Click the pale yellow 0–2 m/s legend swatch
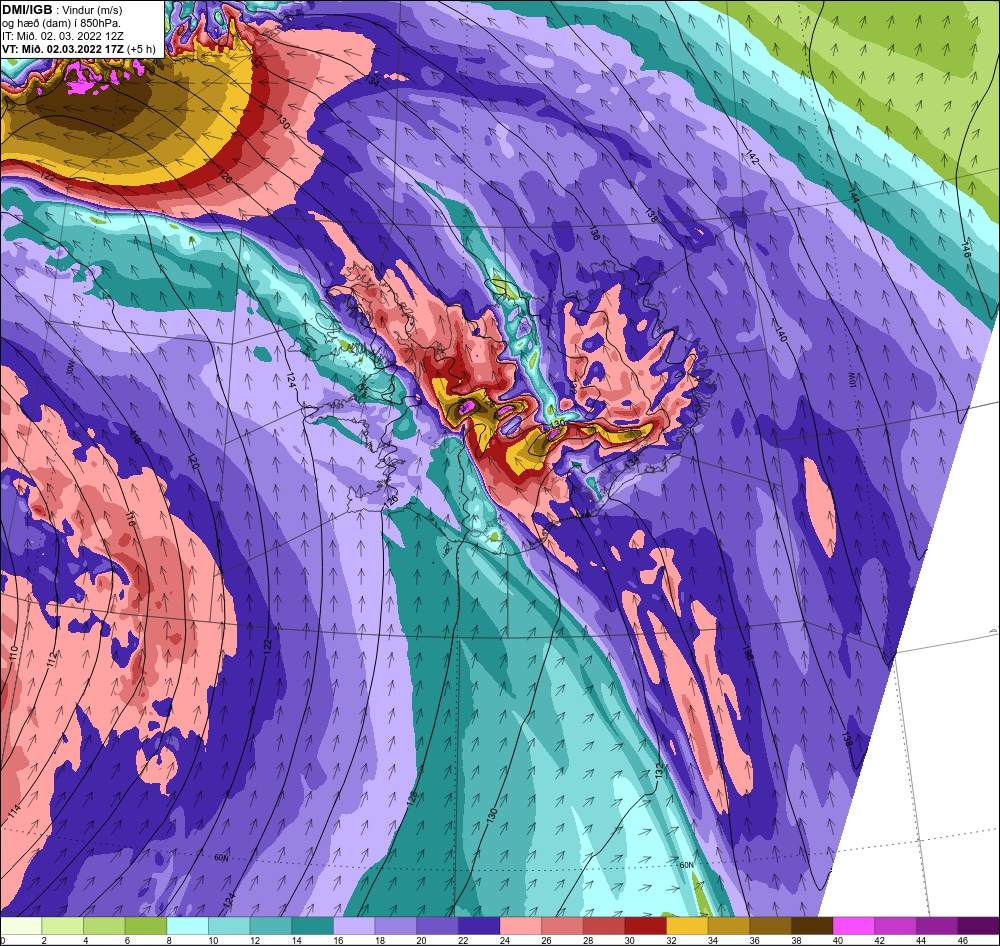Screen dimensions: 1000x946 coord(21,926)
